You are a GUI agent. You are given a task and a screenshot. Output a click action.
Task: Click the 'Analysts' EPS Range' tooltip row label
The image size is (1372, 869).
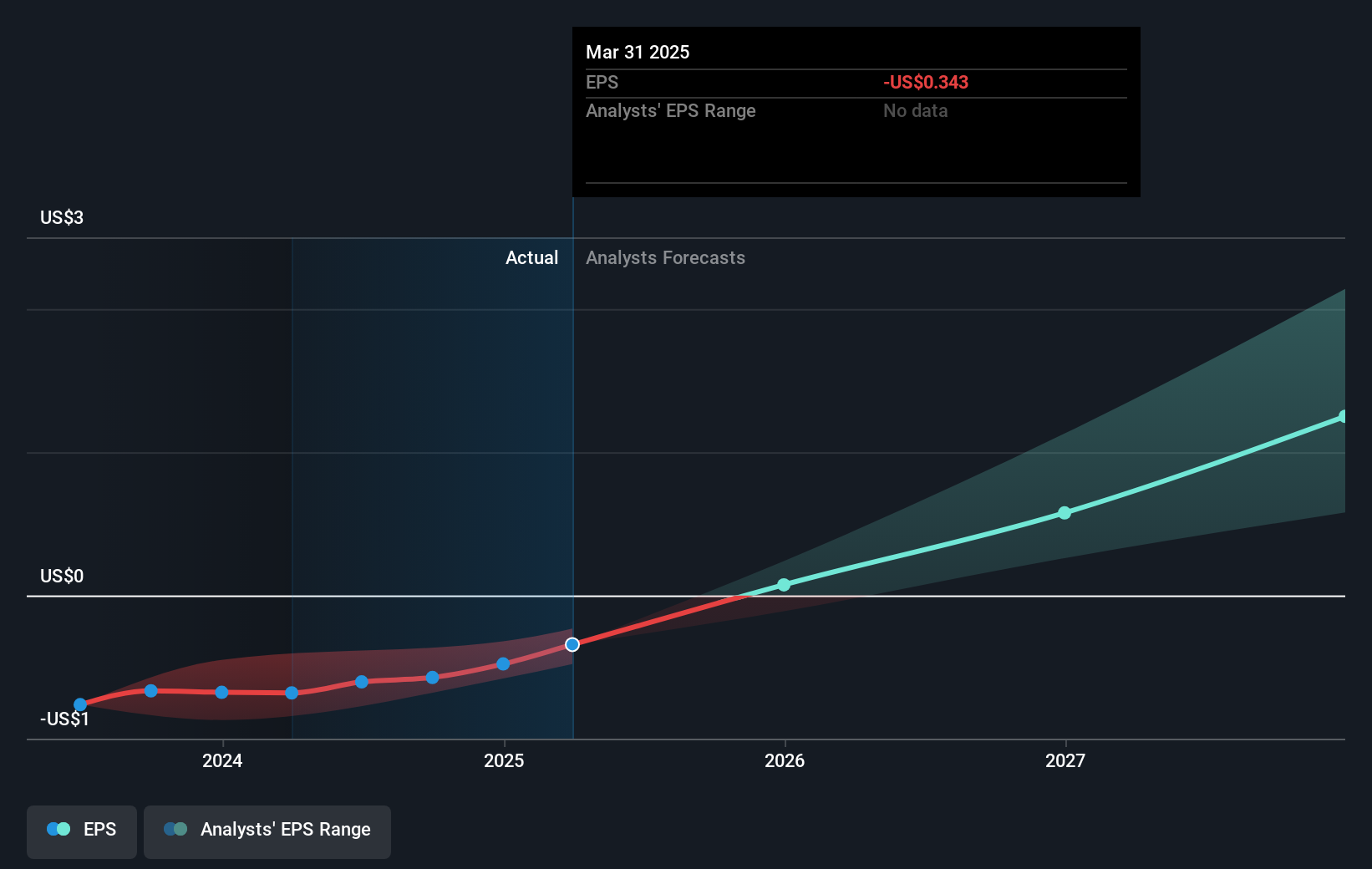point(670,110)
